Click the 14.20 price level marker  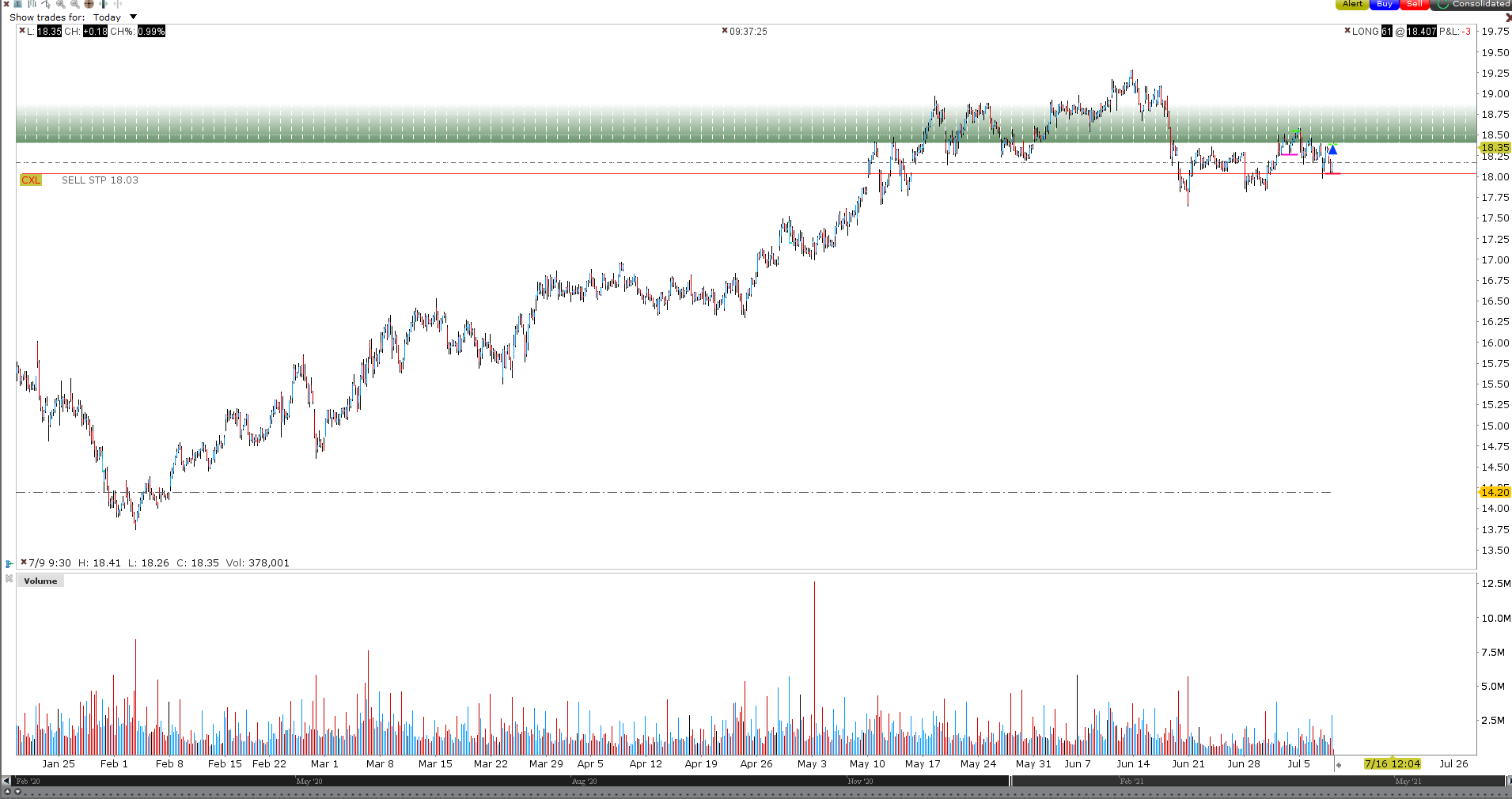(x=1495, y=492)
